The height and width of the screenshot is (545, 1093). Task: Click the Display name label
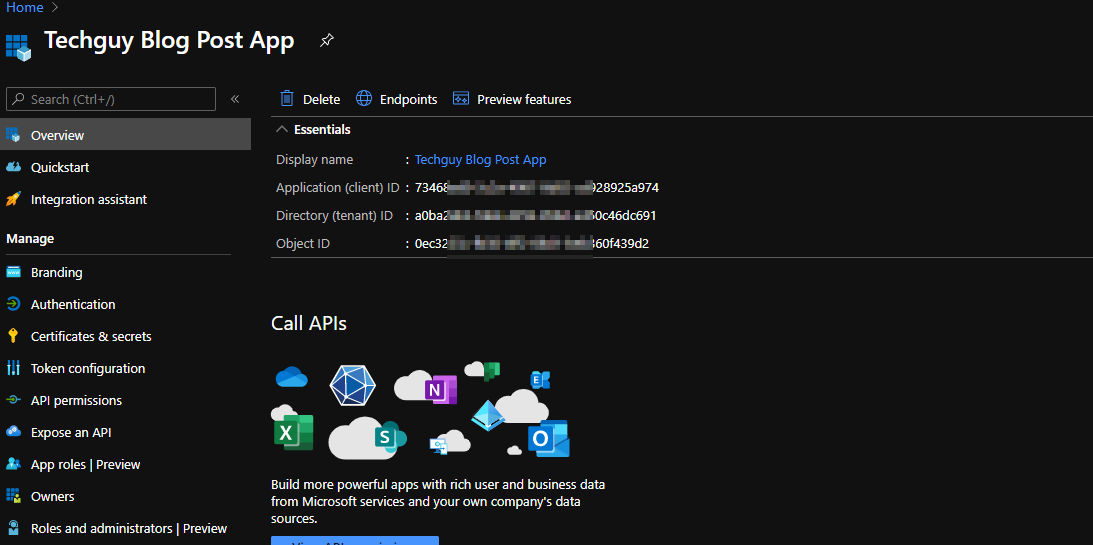[x=314, y=160]
